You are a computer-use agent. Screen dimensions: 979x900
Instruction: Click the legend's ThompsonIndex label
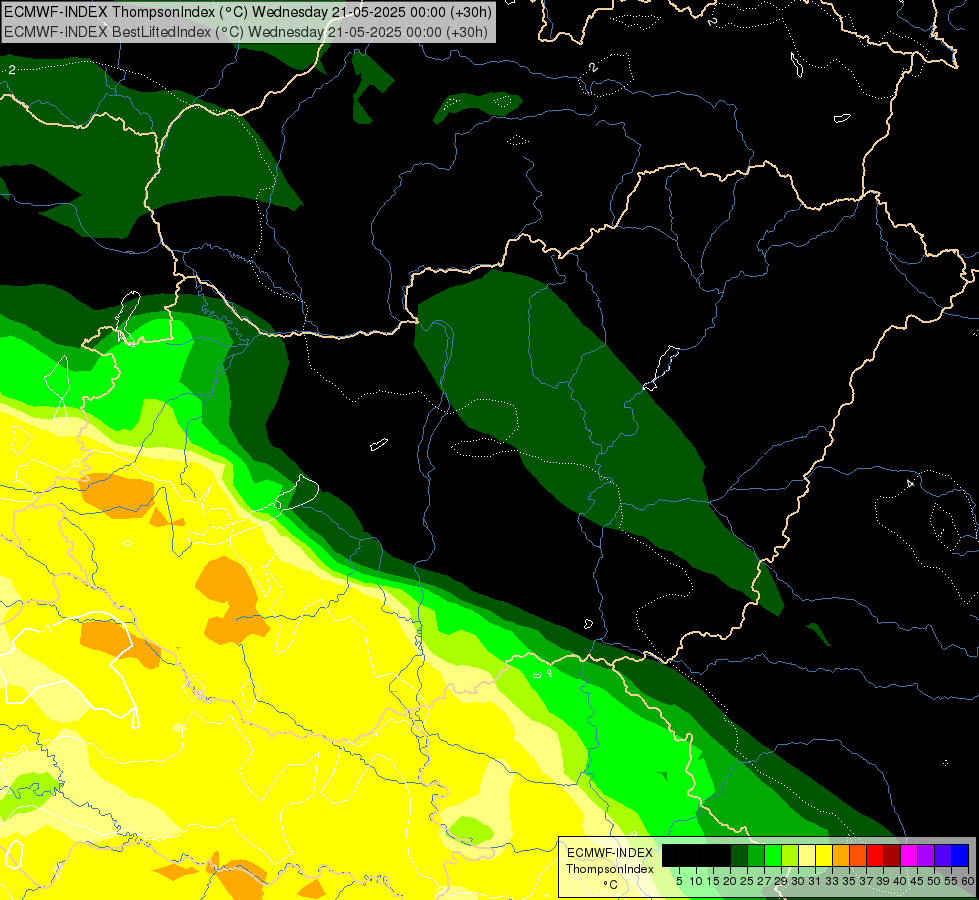coord(609,869)
